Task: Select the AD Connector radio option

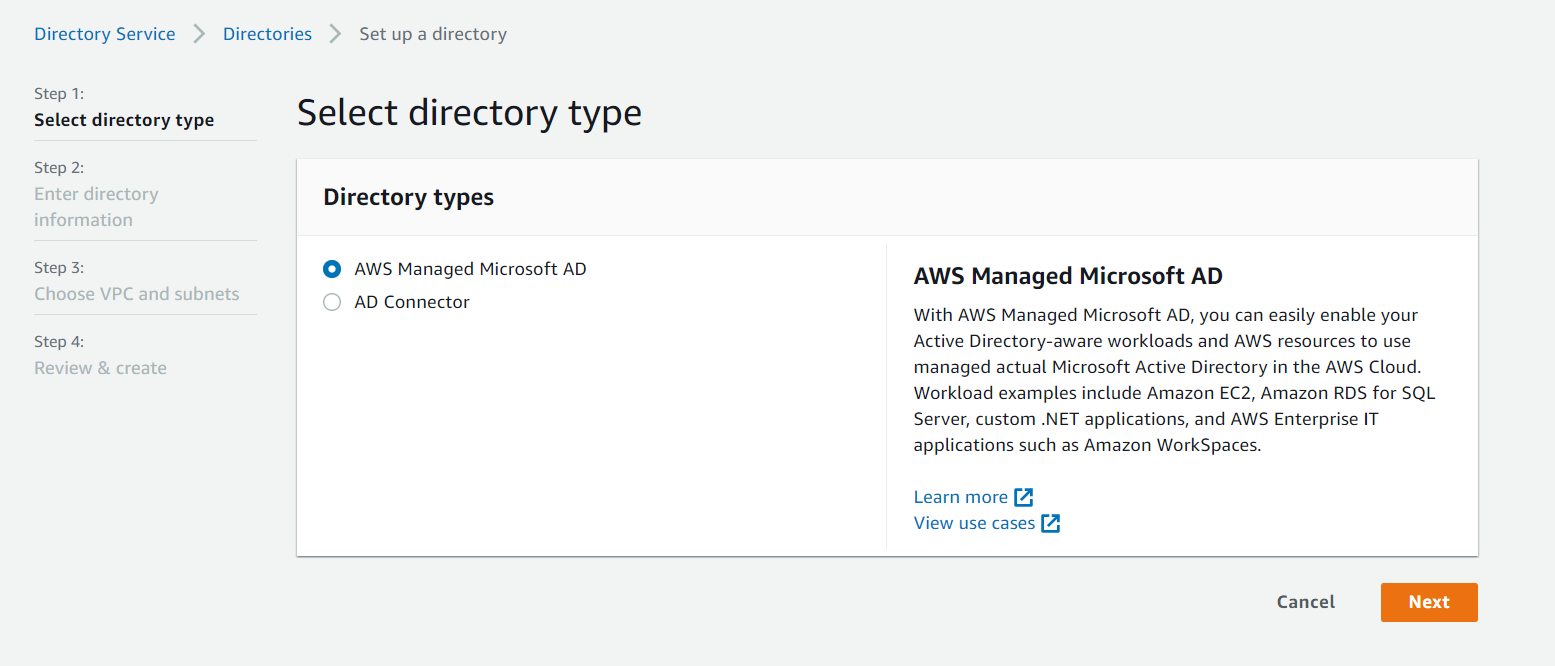Action: click(x=332, y=302)
